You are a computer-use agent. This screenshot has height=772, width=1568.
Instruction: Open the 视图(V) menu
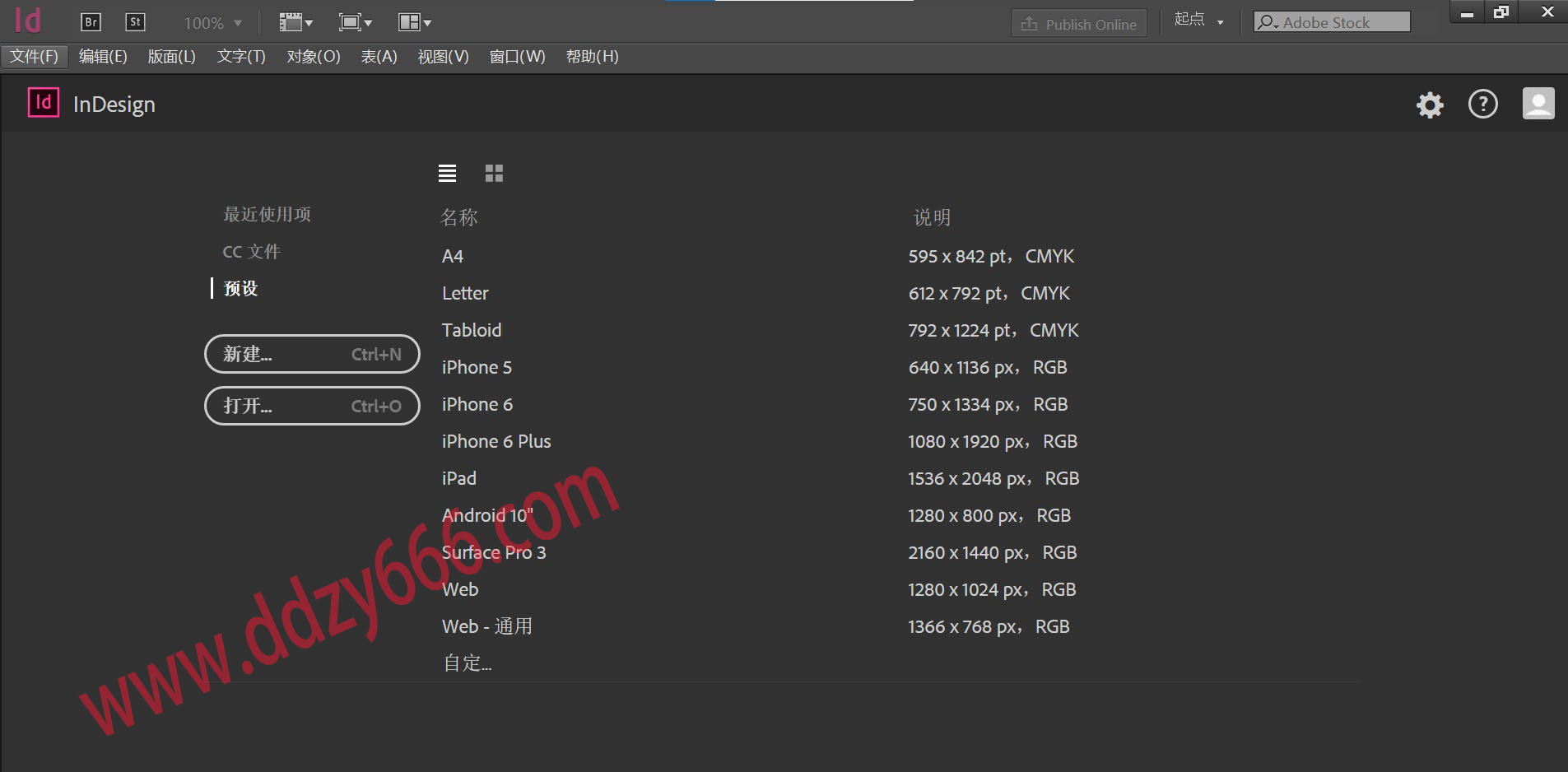[443, 56]
